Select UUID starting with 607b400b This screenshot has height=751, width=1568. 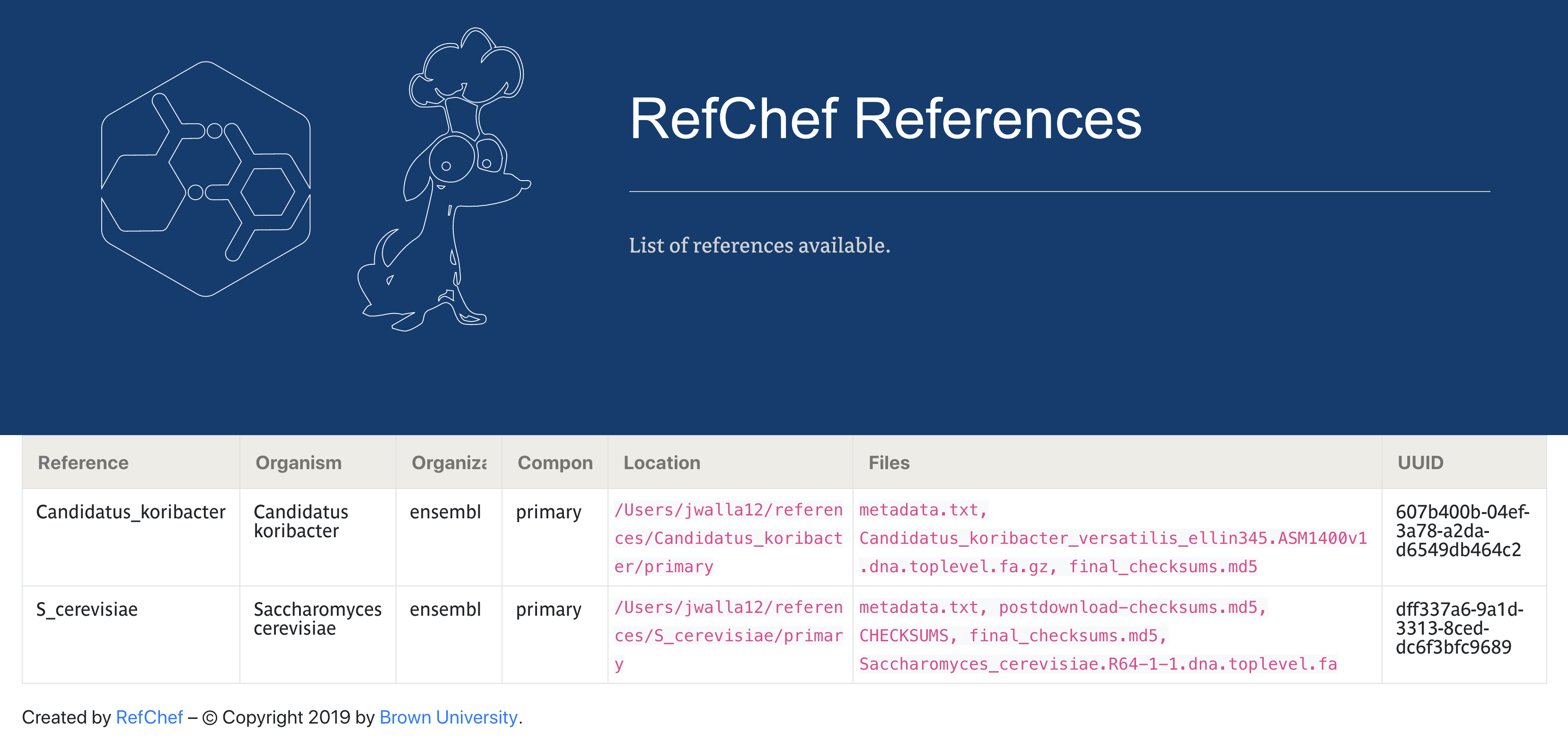point(1462,531)
